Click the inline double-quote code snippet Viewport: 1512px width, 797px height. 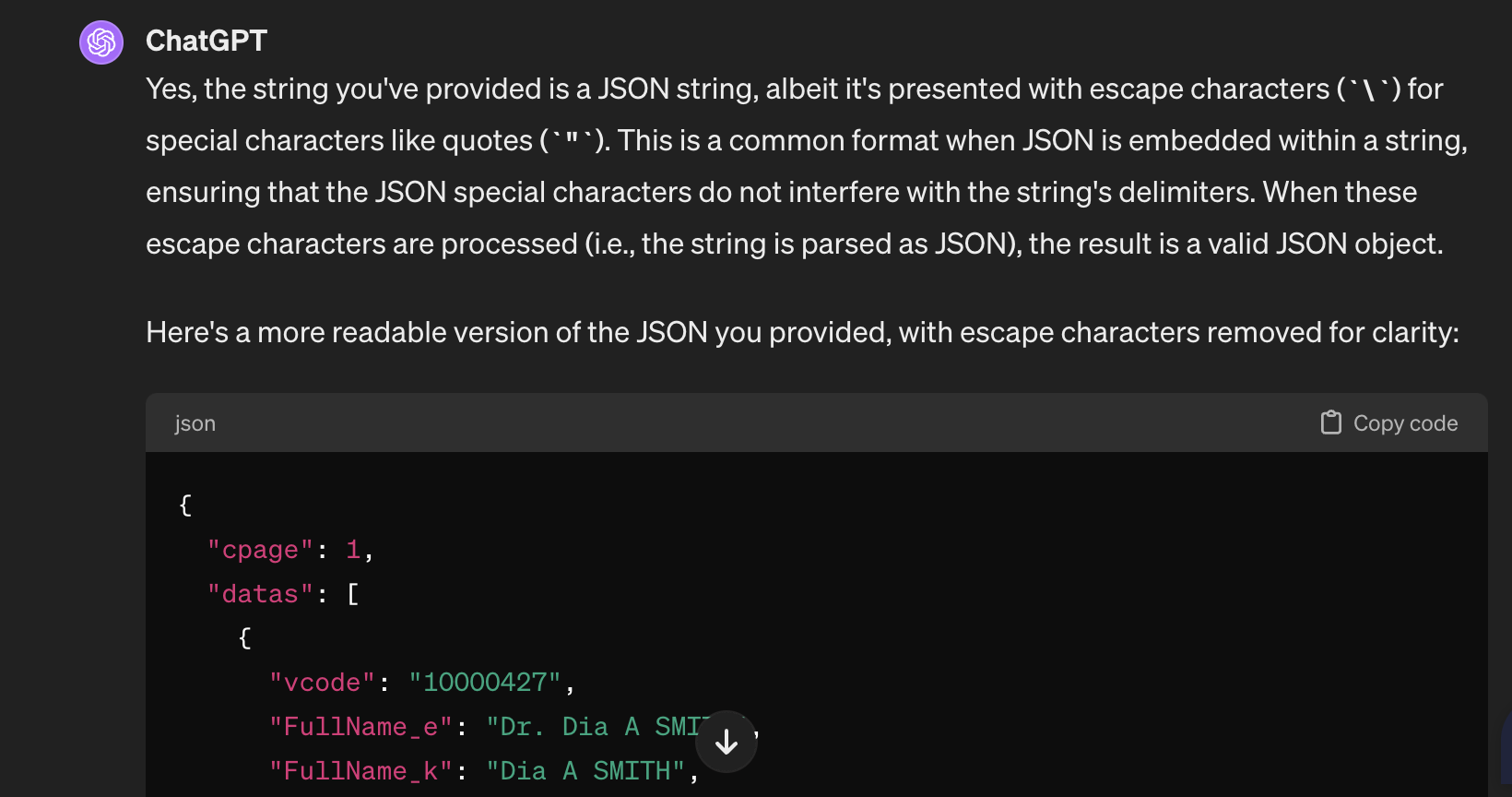coord(572,141)
